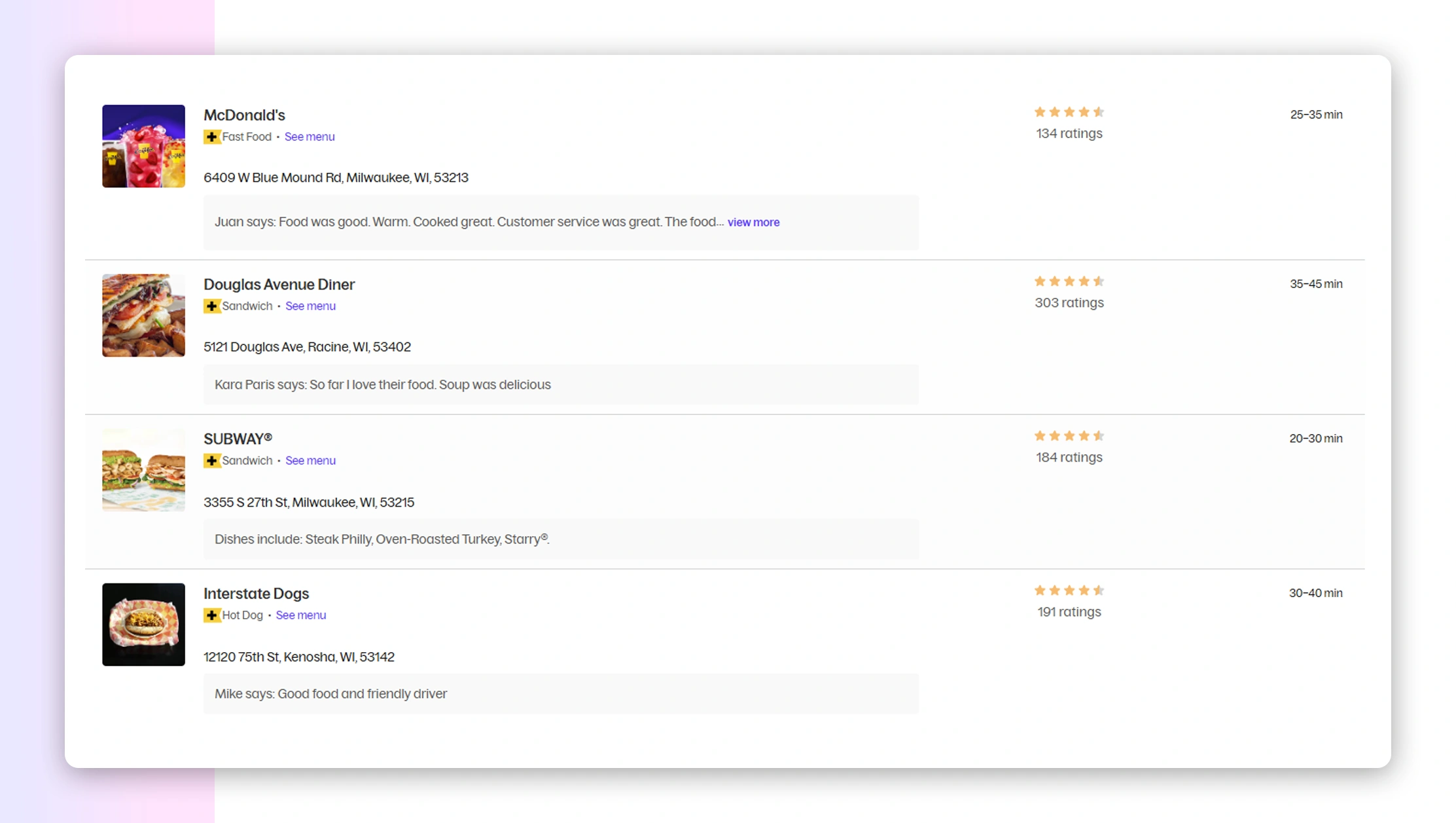Open the Interstate Dogs hot dog photo
Screen dimensions: 1456x823
(143, 625)
